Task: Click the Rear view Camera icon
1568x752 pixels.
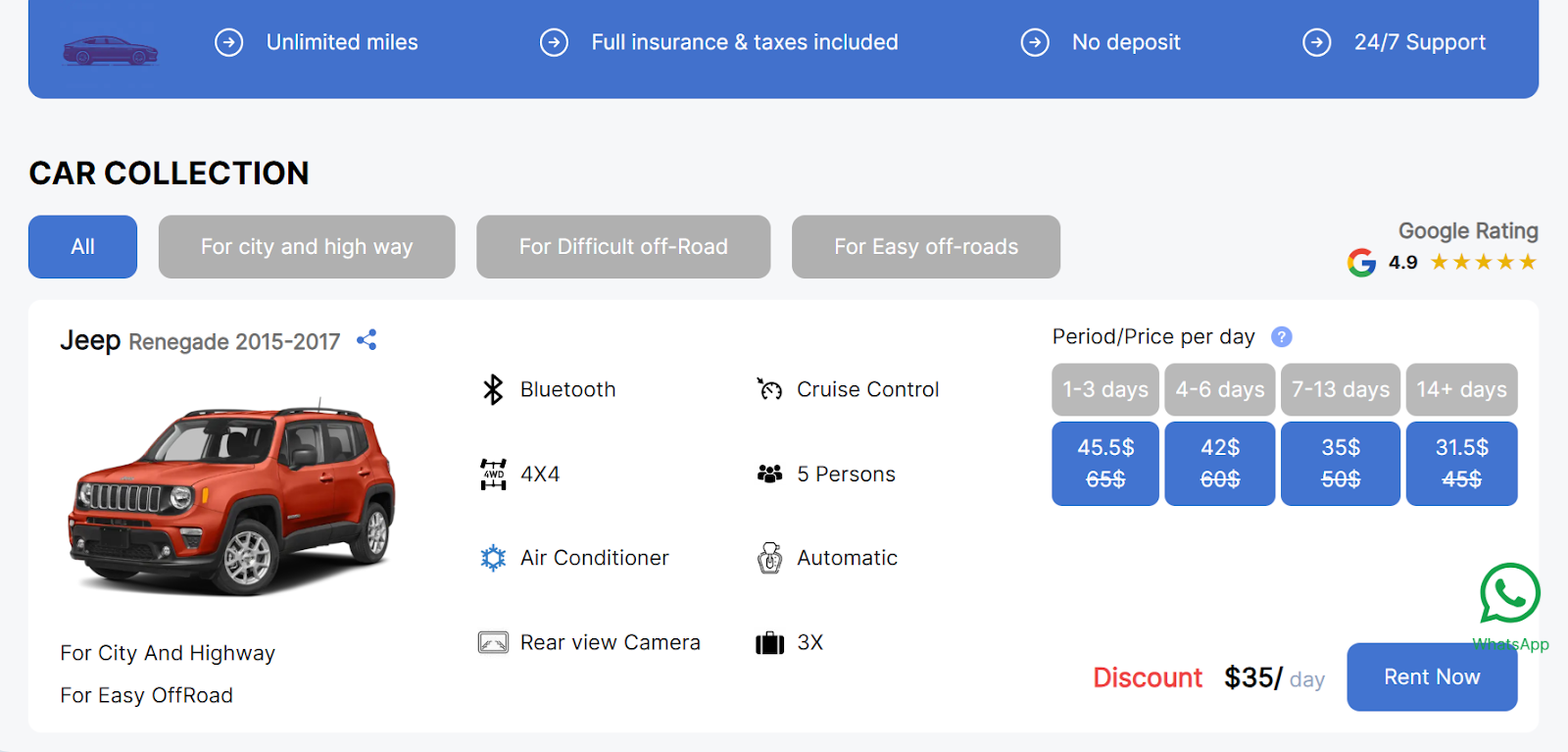Action: (x=493, y=643)
